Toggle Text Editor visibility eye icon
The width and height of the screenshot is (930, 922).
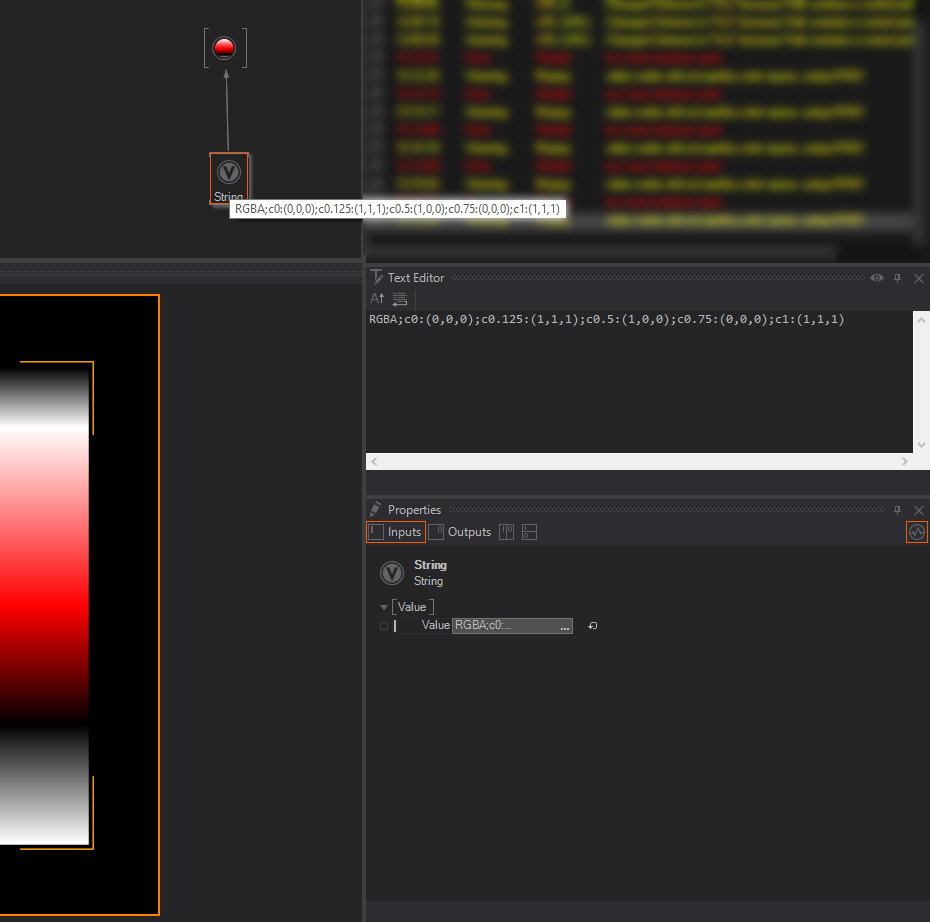click(877, 278)
